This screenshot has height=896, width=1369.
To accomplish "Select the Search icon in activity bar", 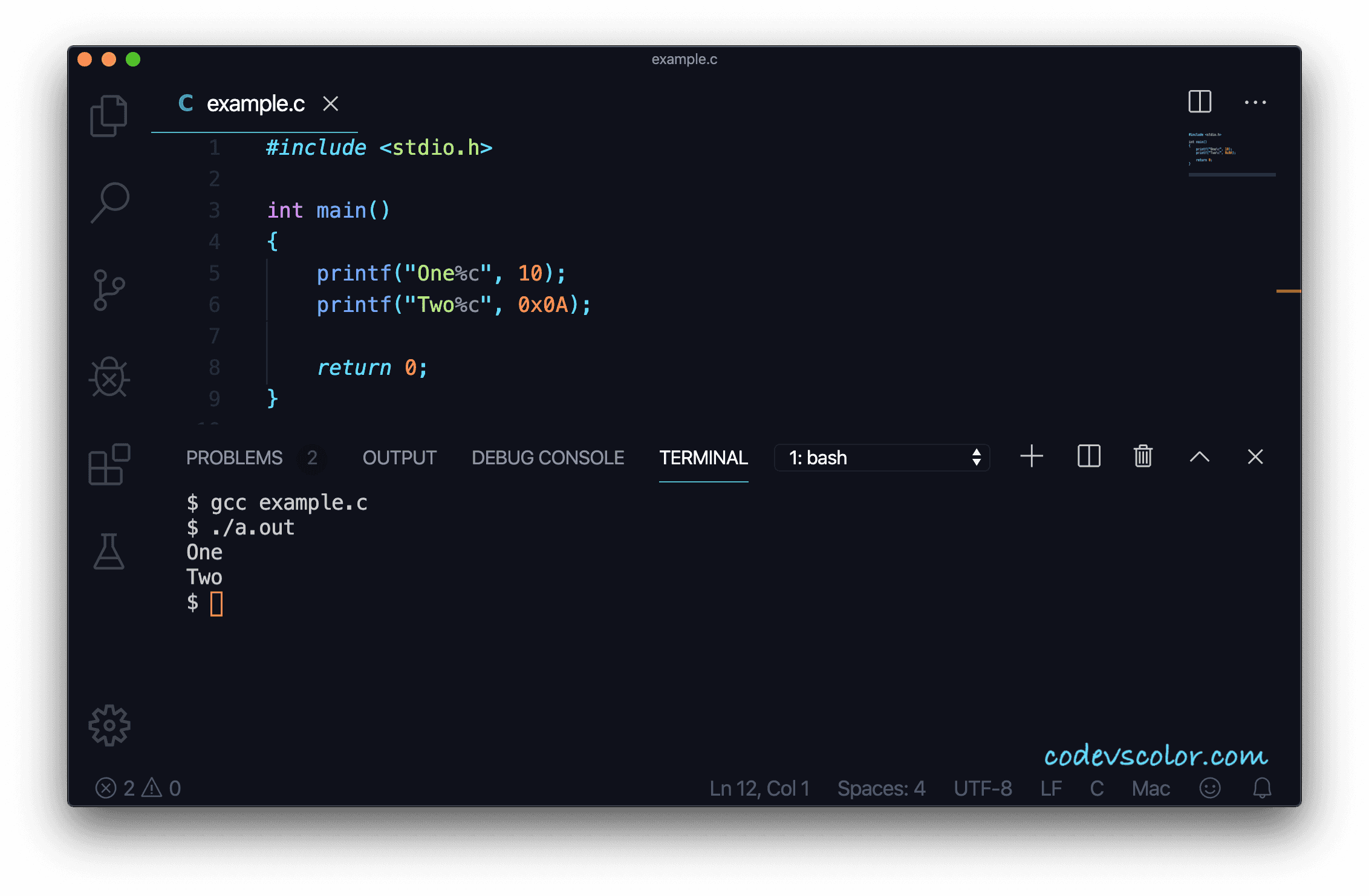I will click(109, 203).
